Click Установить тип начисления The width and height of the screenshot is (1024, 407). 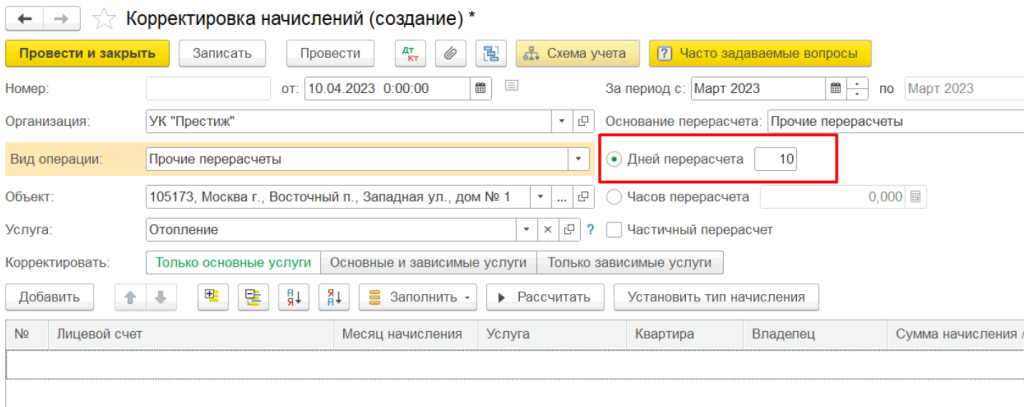point(716,297)
